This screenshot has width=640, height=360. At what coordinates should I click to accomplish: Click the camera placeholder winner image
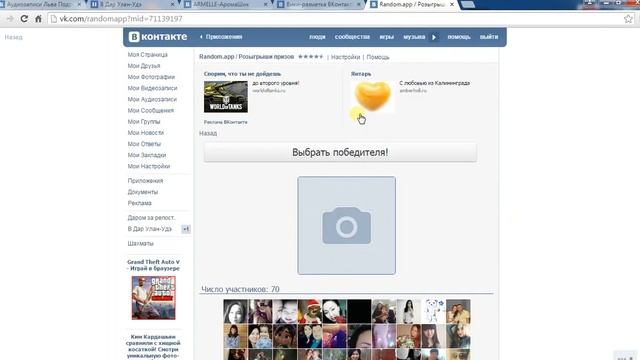click(x=347, y=225)
